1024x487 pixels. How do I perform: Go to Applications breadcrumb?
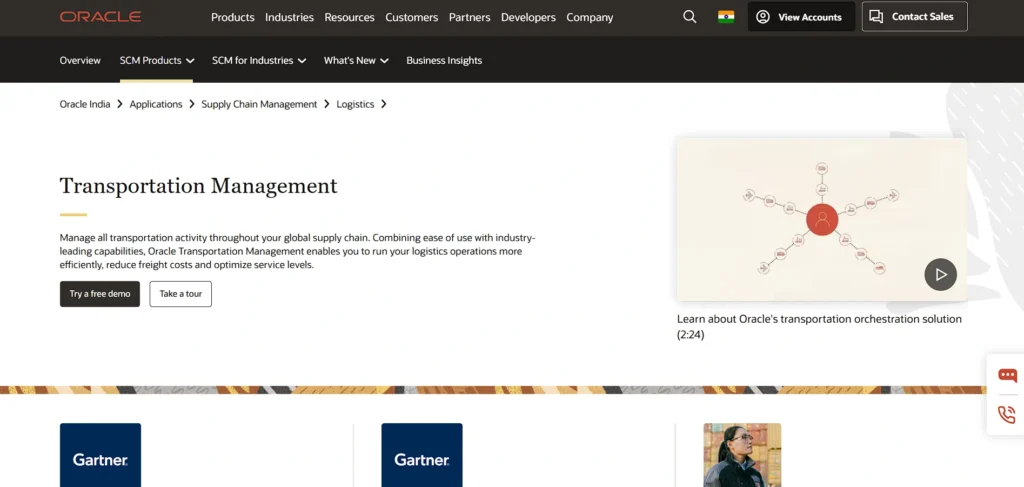point(156,104)
